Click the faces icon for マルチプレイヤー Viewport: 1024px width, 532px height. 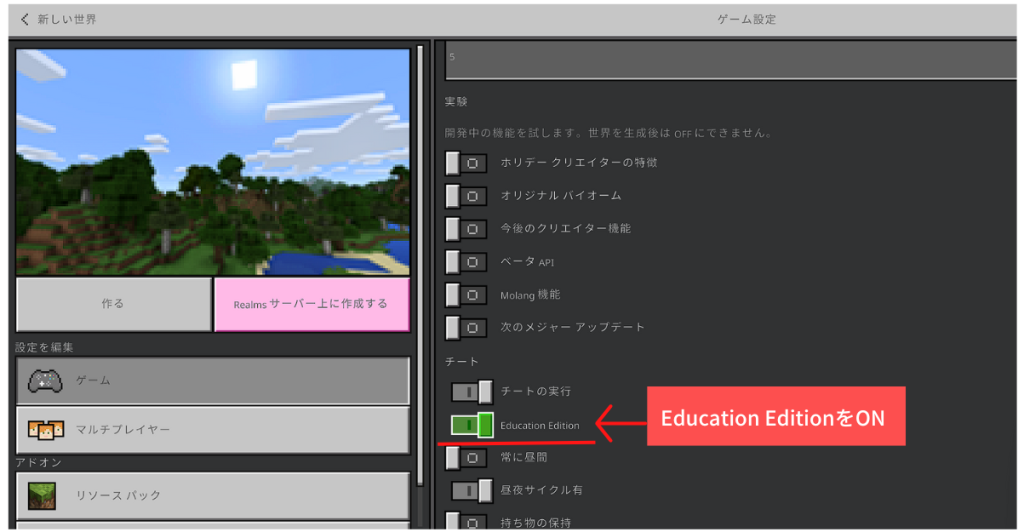click(x=44, y=430)
